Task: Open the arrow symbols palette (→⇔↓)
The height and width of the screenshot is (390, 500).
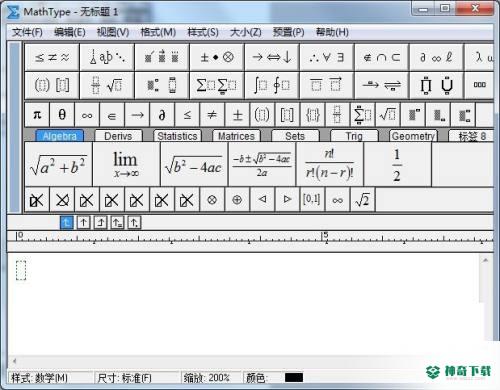Action: (x=272, y=57)
